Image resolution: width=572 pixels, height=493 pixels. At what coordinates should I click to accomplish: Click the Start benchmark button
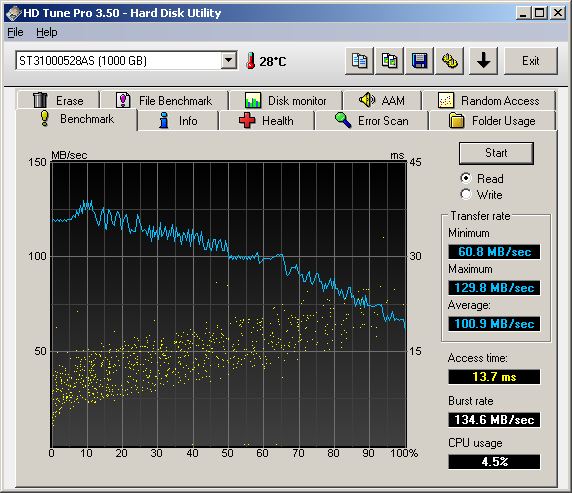pos(496,153)
